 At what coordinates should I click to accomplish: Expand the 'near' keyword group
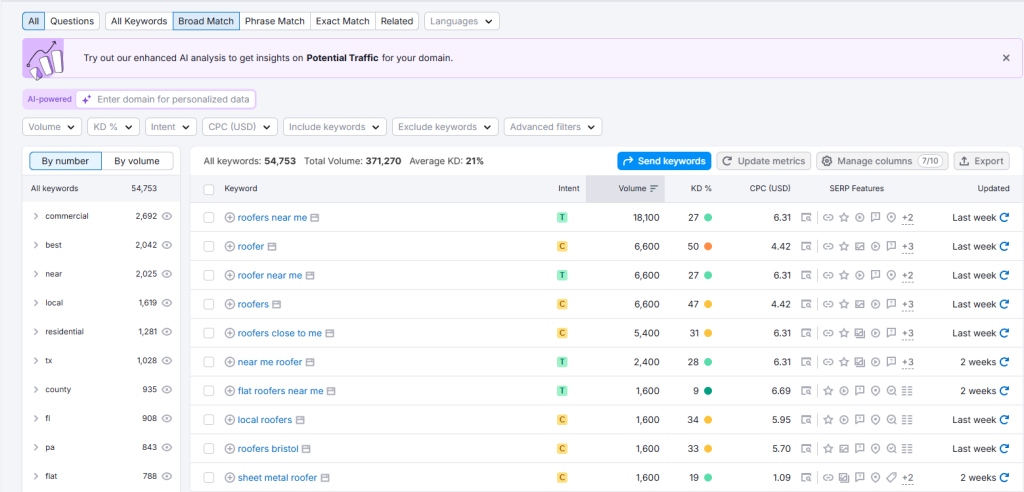point(36,274)
